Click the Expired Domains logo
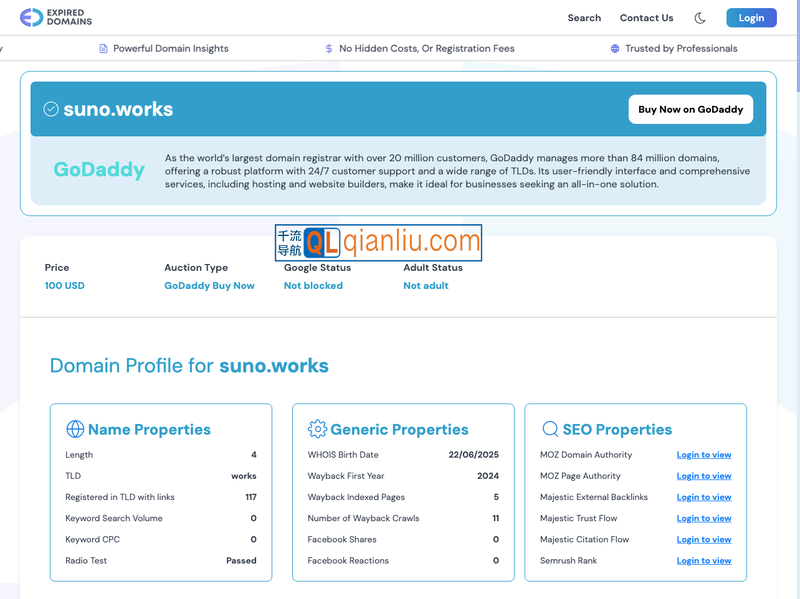The height and width of the screenshot is (599, 800). (x=56, y=17)
